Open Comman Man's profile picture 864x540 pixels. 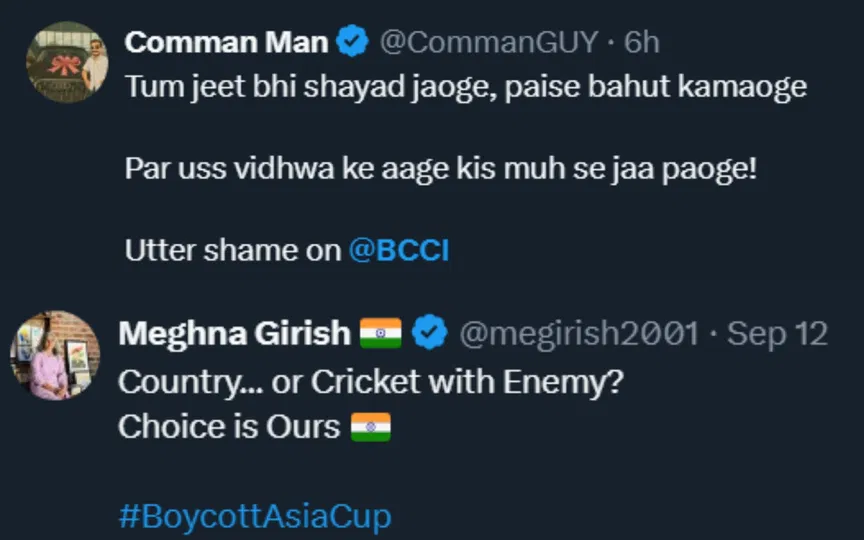click(67, 62)
